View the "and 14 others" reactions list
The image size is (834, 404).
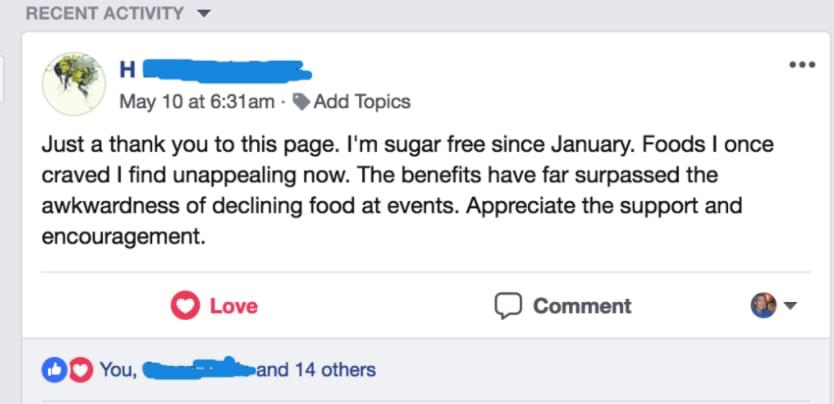pyautogui.click(x=316, y=369)
